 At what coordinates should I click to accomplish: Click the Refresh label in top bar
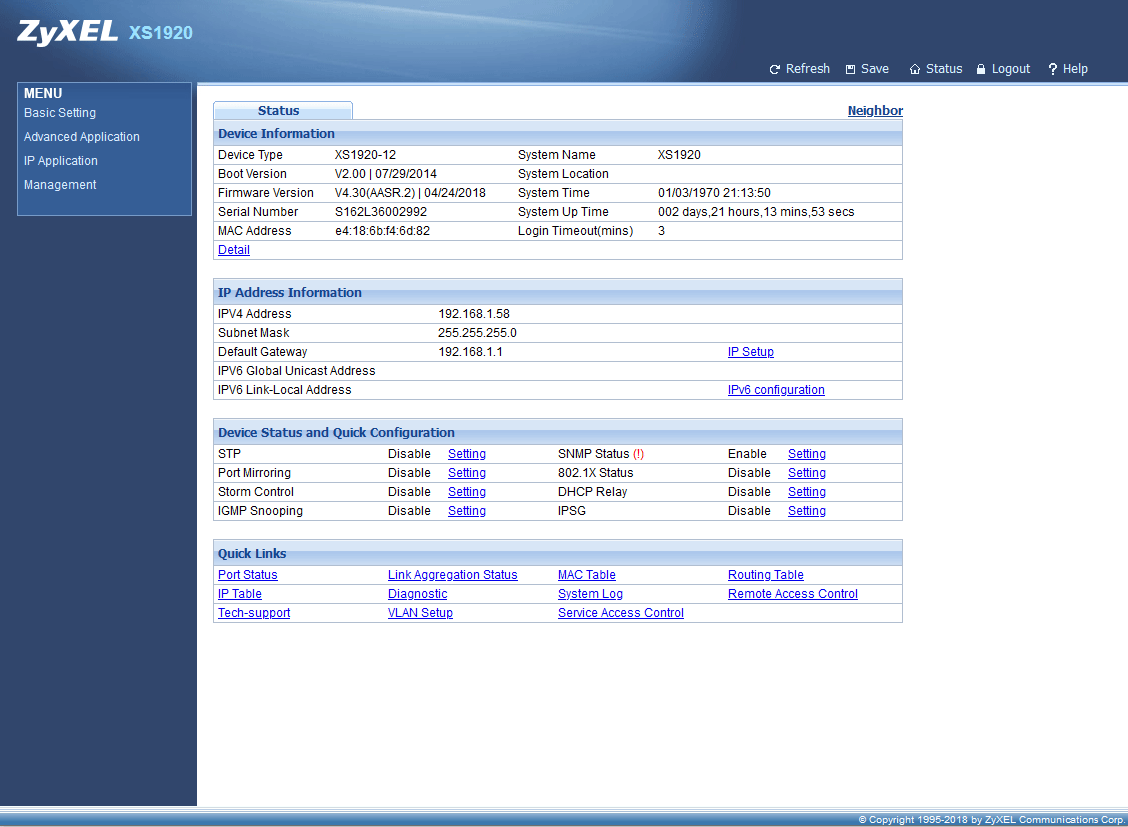[807, 69]
